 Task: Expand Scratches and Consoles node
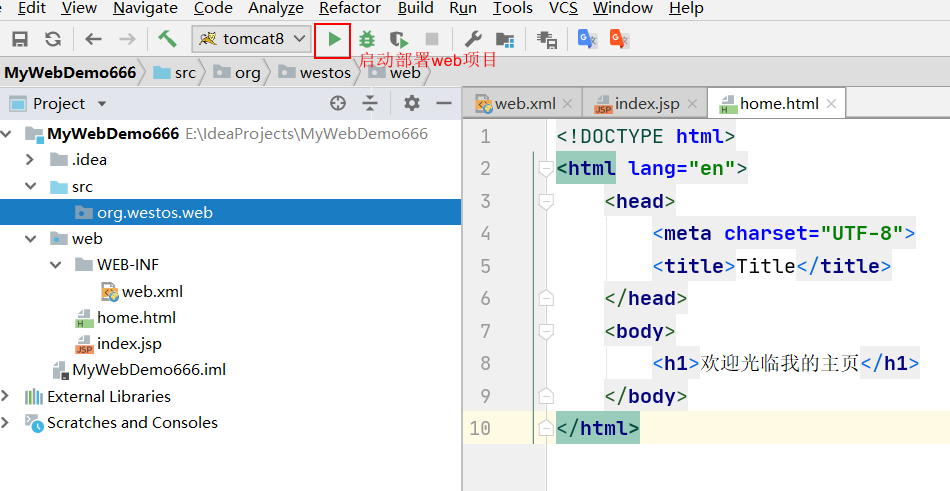pyautogui.click(x=5, y=423)
